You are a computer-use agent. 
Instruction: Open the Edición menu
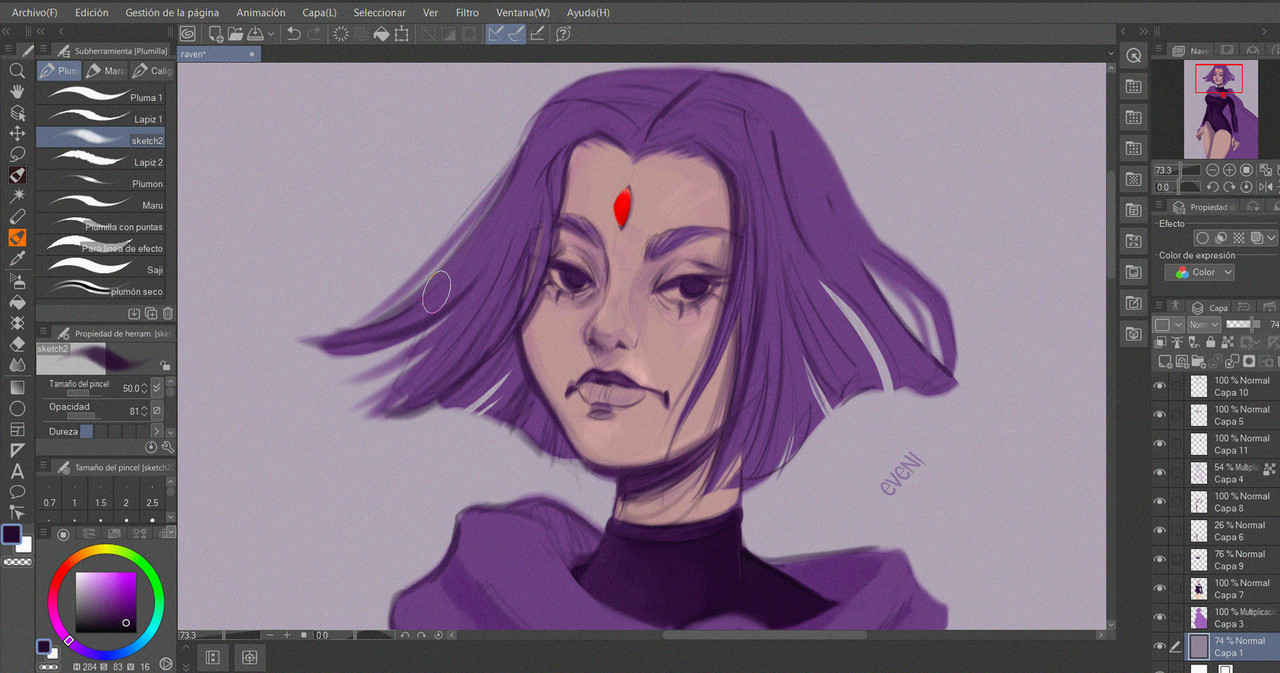click(x=92, y=13)
